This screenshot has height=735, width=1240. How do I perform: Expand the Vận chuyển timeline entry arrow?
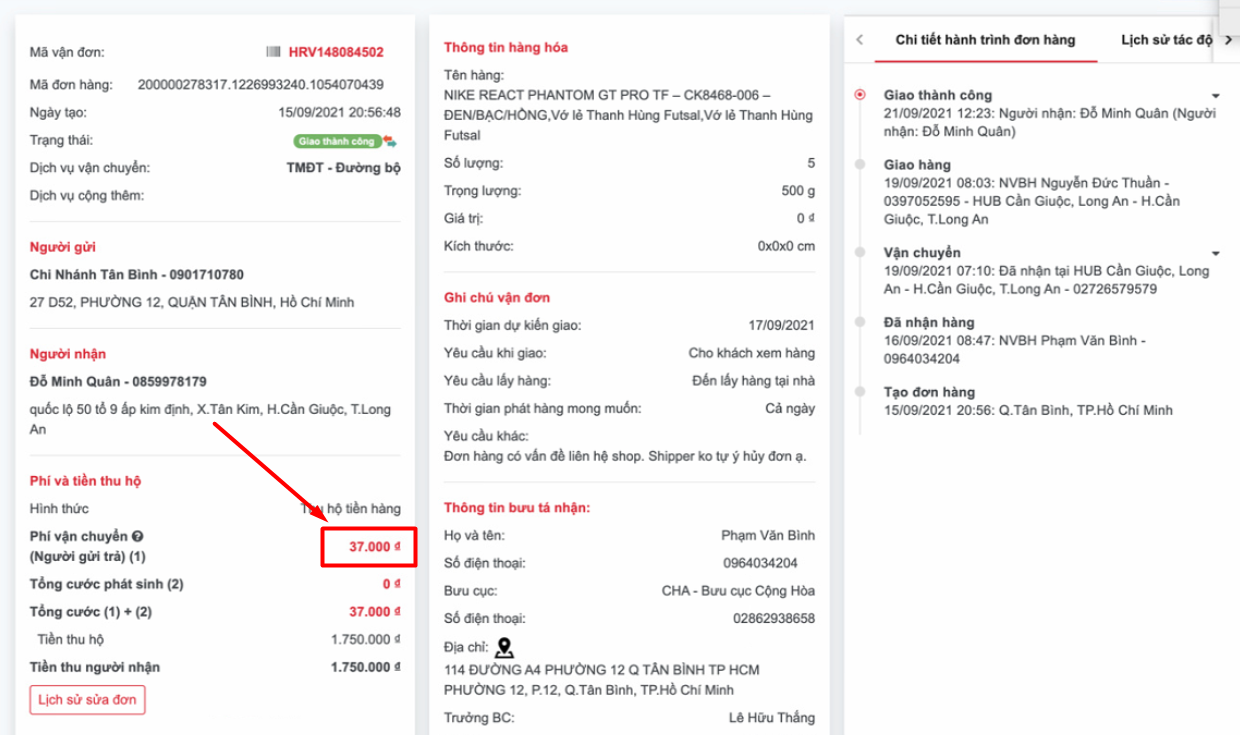click(1216, 254)
